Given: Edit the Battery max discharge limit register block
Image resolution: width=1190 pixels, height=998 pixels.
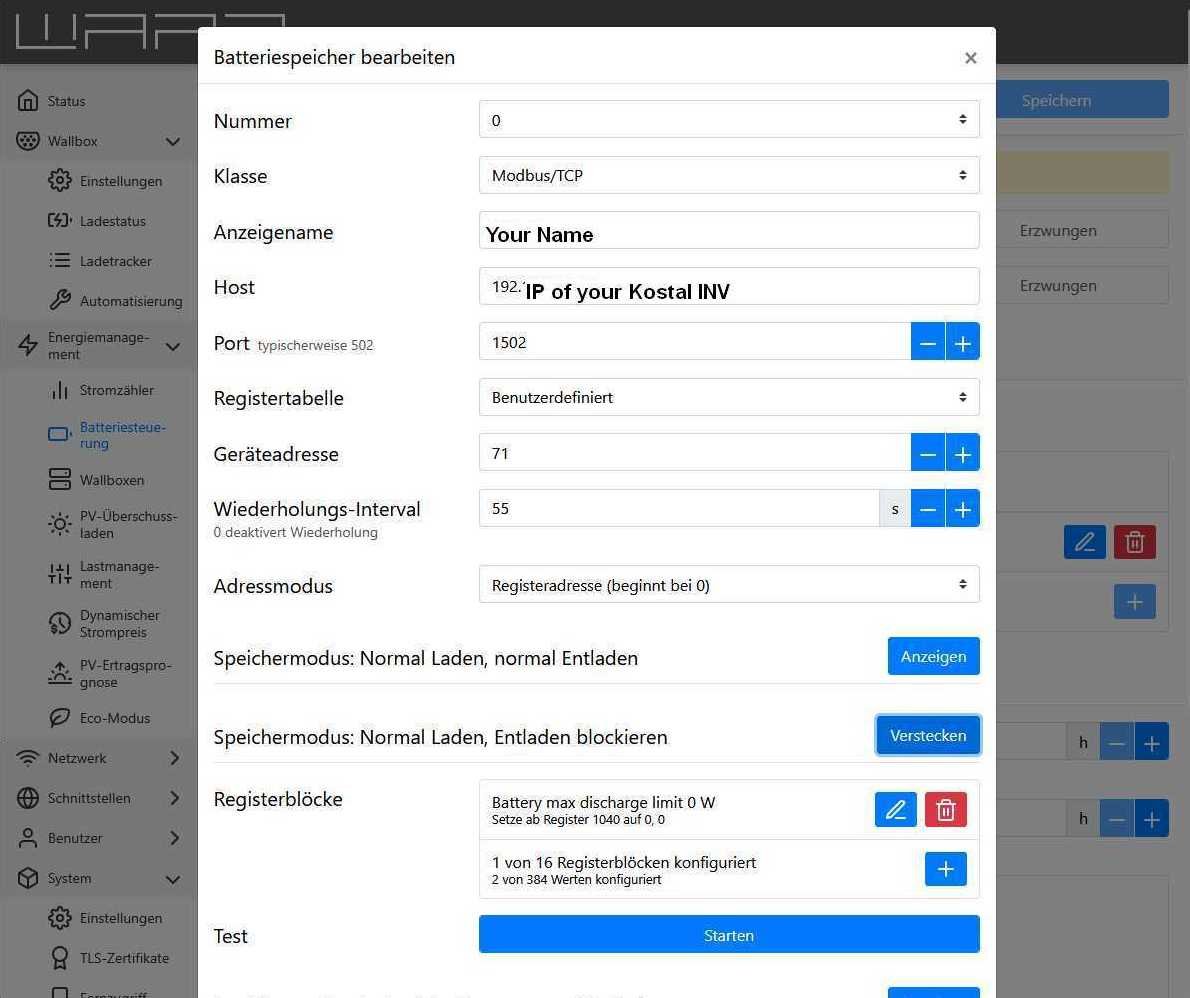Looking at the screenshot, I should 895,810.
